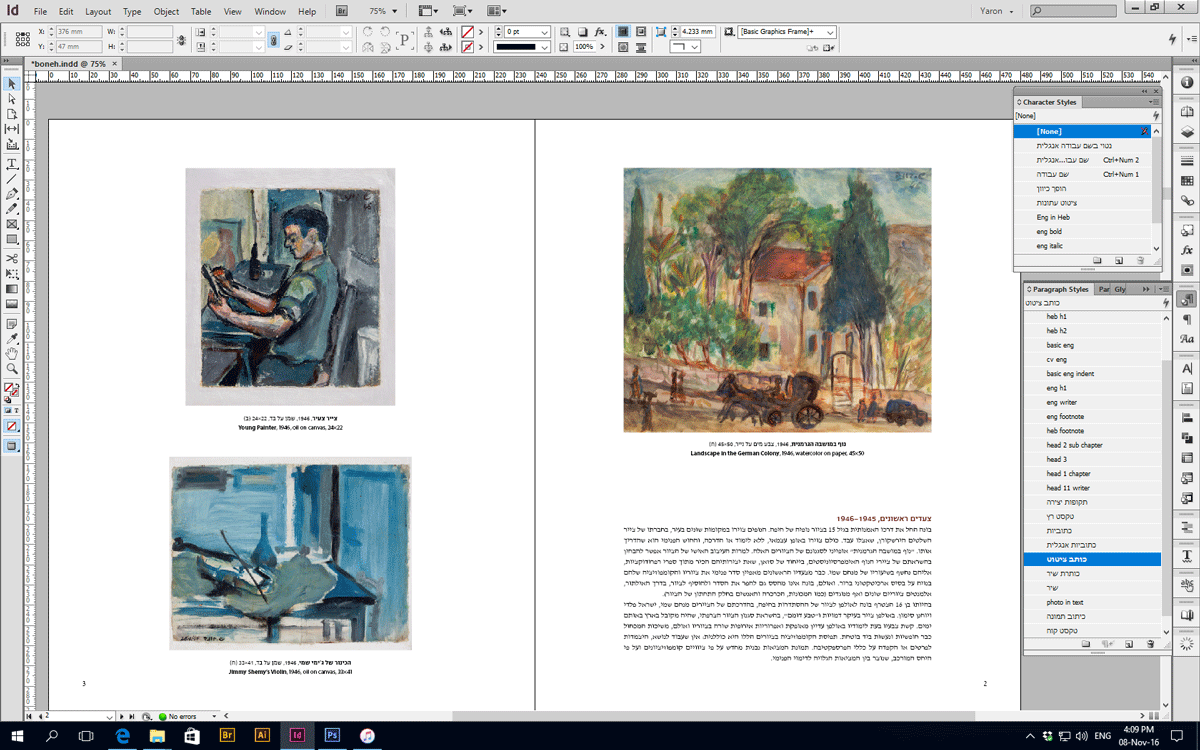Open the Layers panel from the dock

click(1187, 131)
